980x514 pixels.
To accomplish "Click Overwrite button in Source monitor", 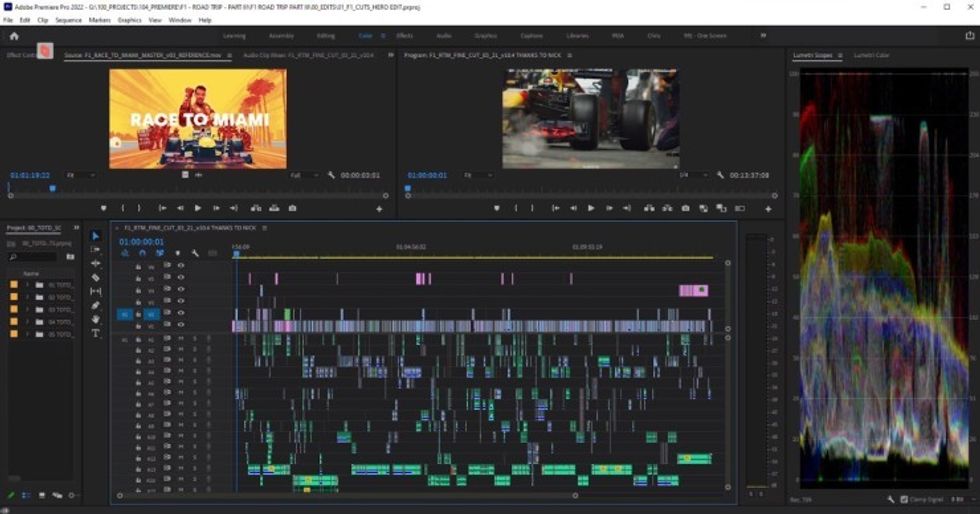I will point(274,208).
